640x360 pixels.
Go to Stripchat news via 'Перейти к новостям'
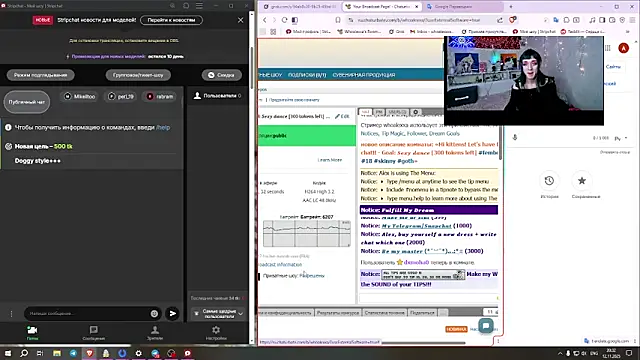click(x=171, y=20)
